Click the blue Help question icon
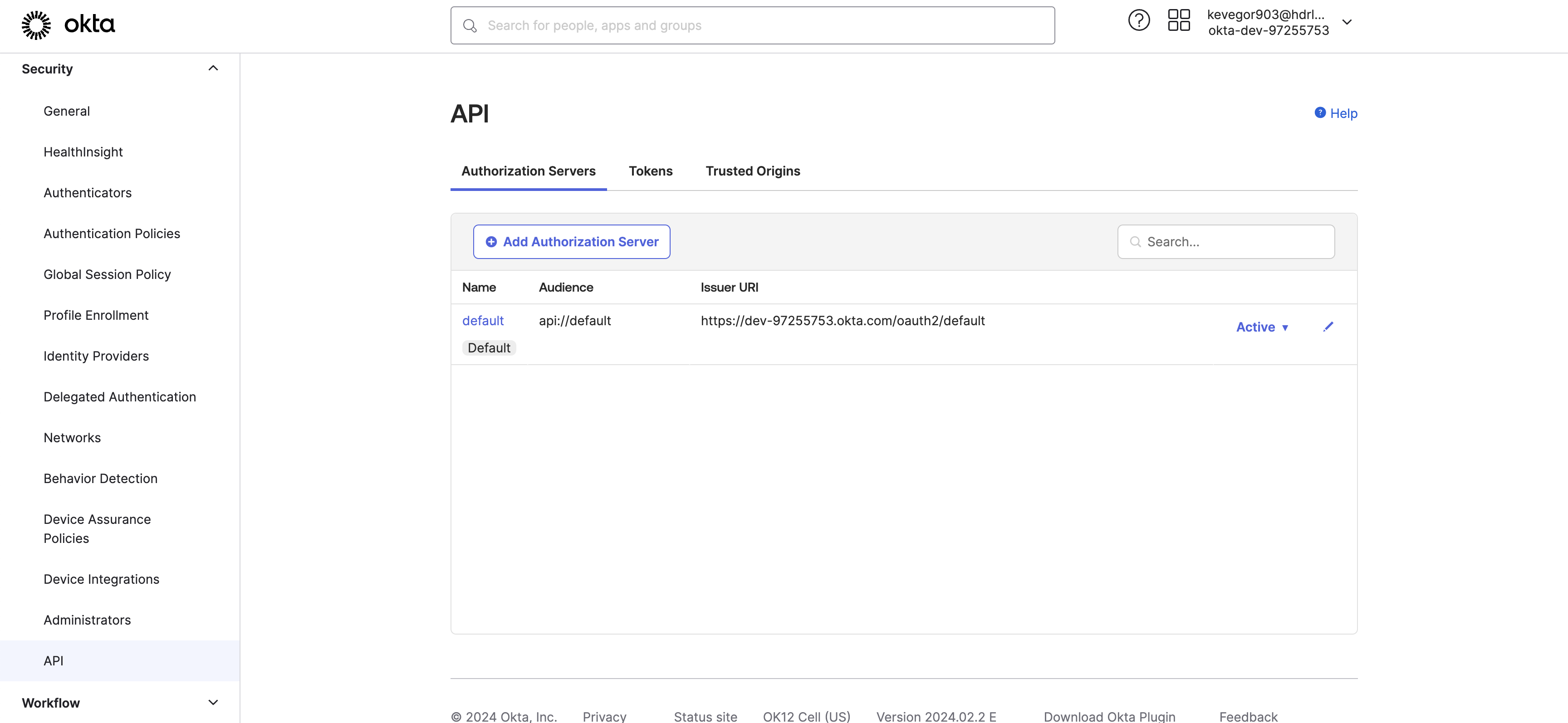 pos(1320,112)
